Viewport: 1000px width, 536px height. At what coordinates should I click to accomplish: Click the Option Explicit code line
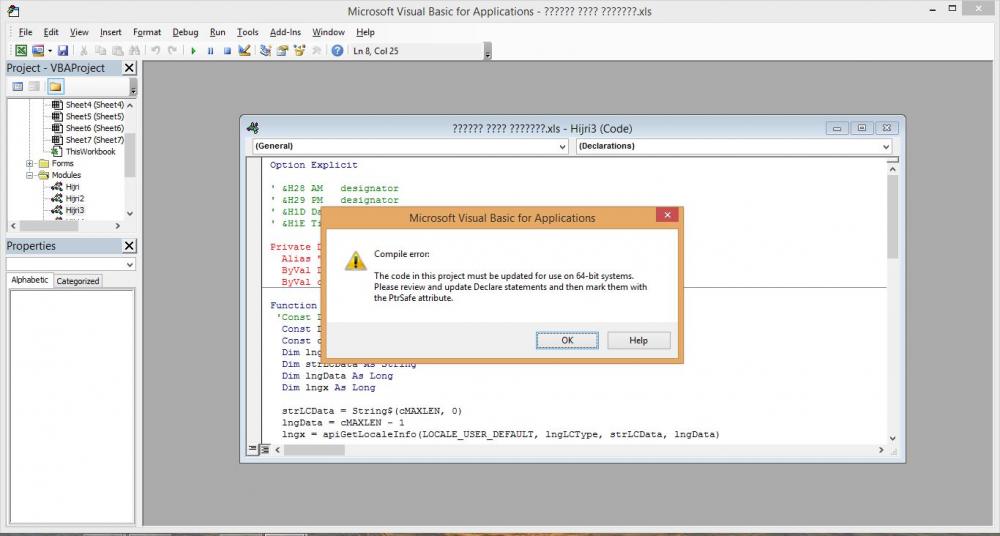tap(314, 165)
